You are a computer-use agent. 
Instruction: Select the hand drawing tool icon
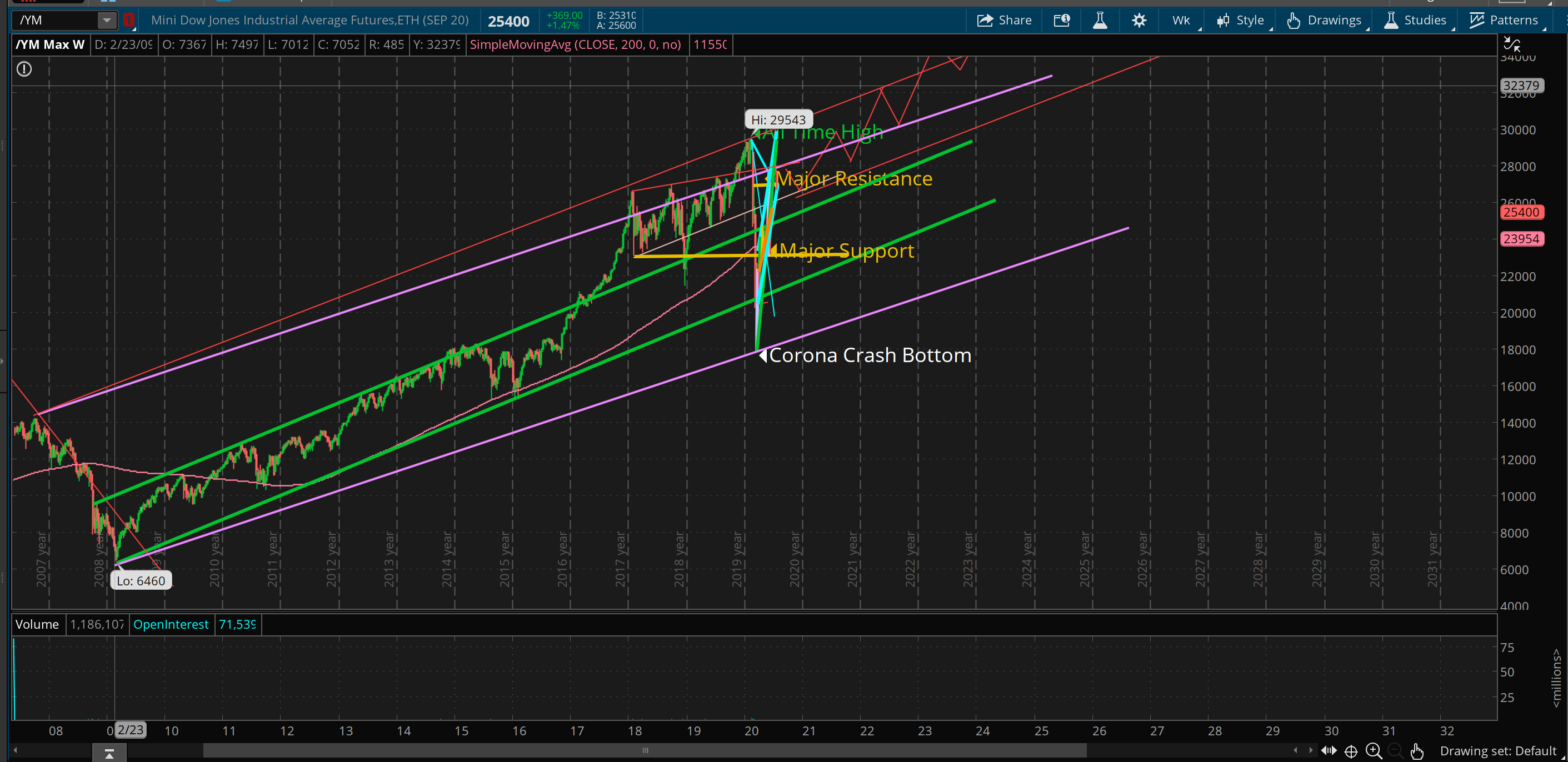point(1417,751)
